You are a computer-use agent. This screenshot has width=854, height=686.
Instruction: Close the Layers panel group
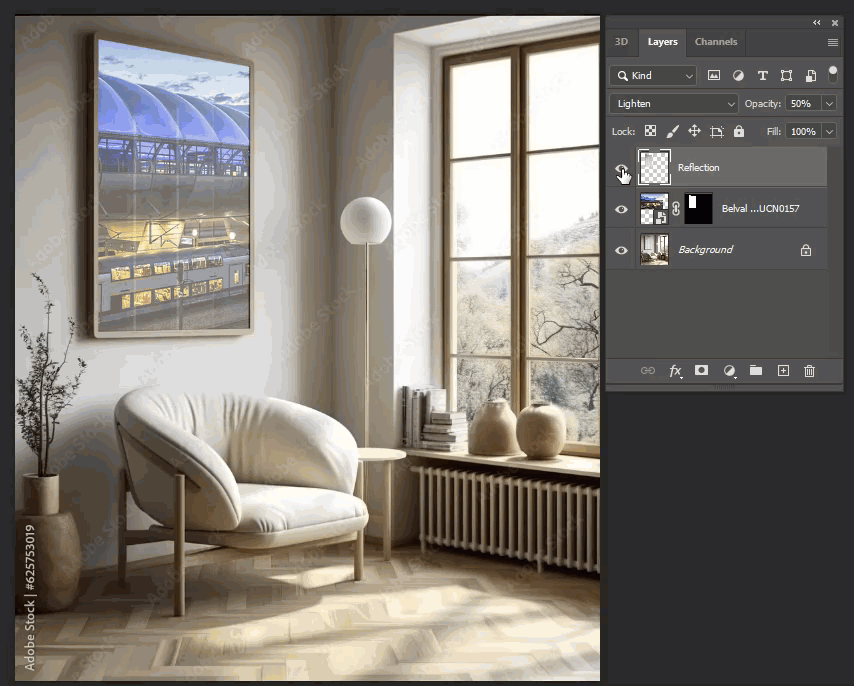tap(834, 22)
